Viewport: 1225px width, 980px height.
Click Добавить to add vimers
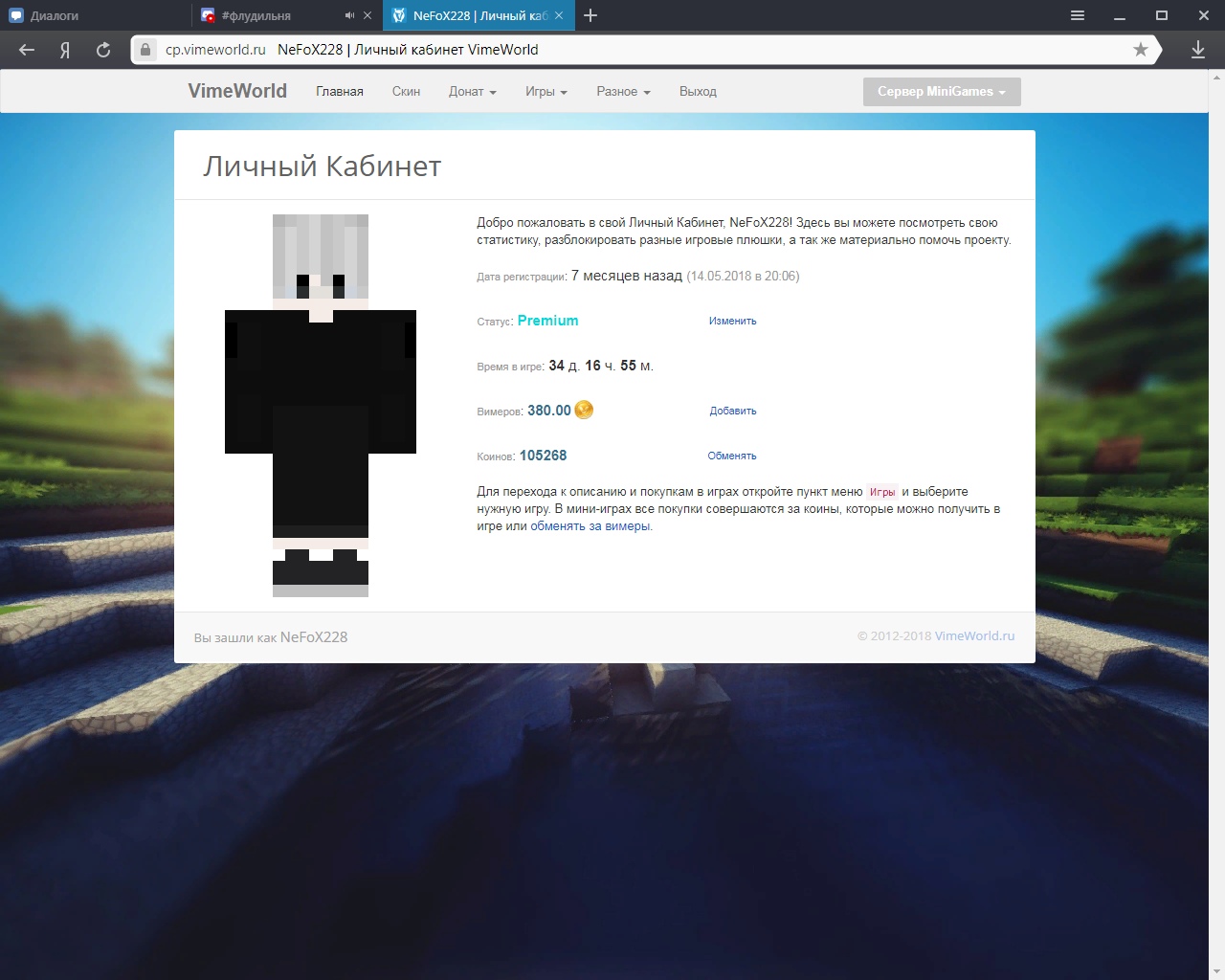tap(733, 411)
